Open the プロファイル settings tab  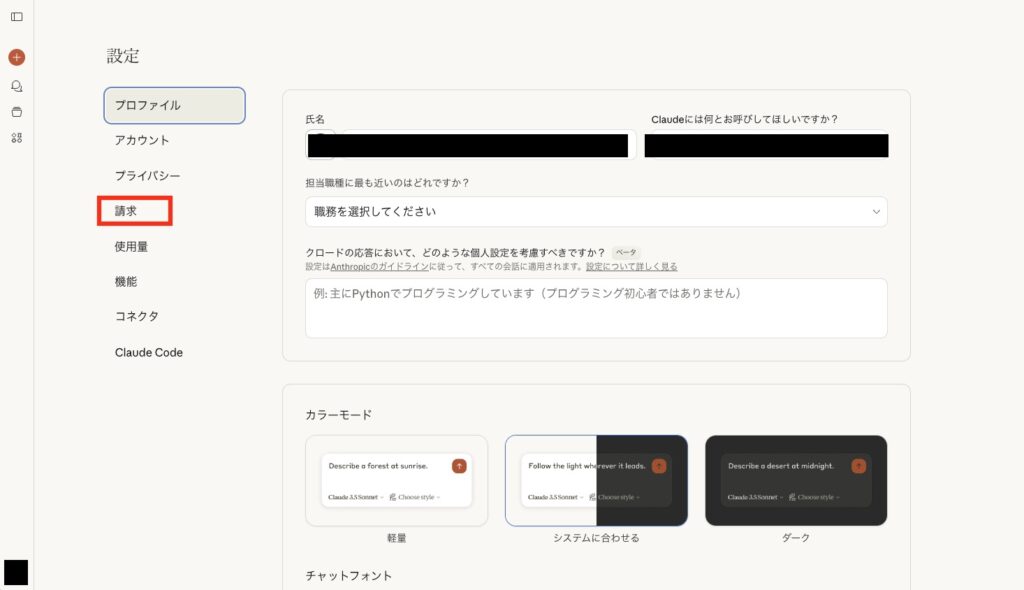tap(174, 105)
